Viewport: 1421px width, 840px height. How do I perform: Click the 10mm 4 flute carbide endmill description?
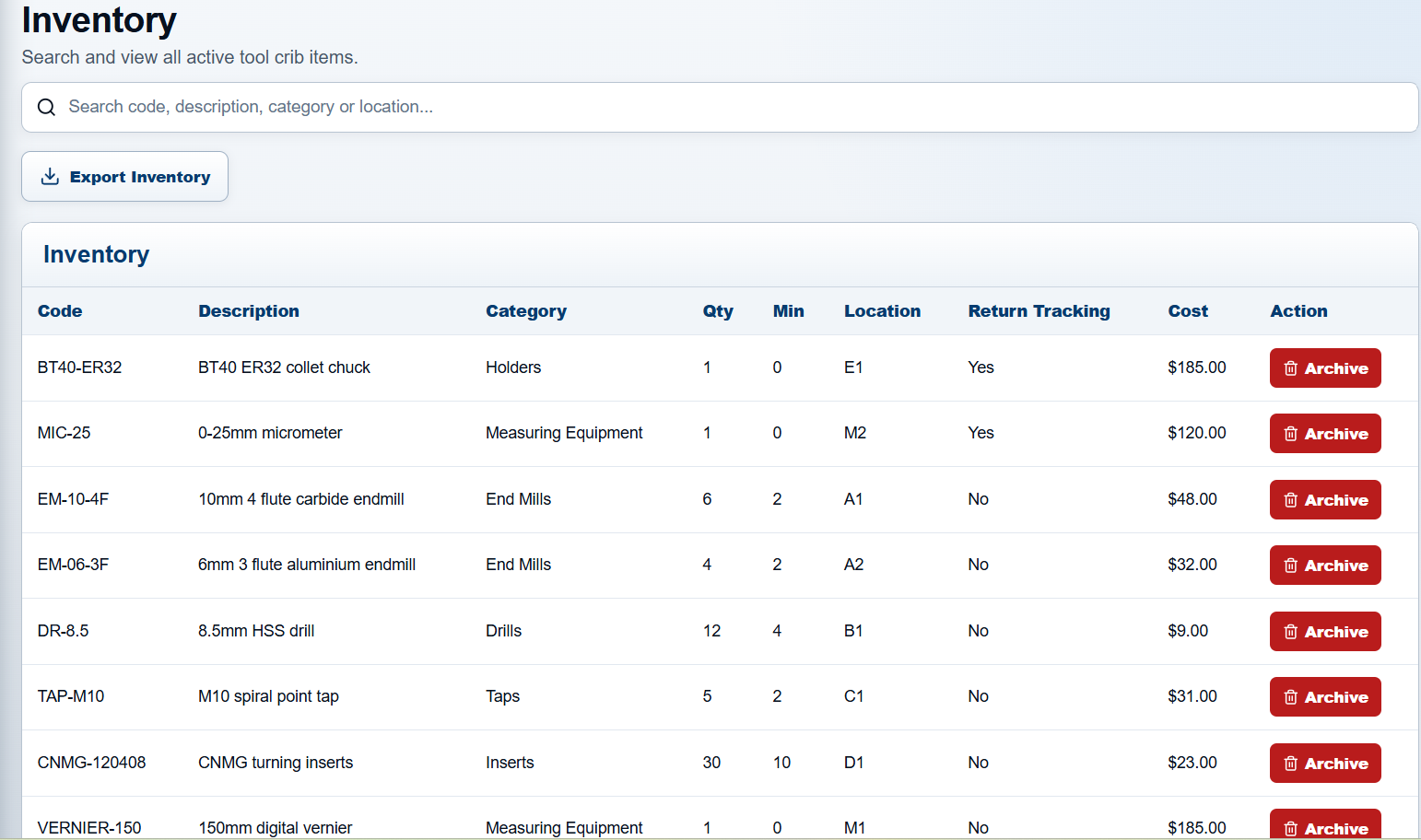tap(301, 499)
